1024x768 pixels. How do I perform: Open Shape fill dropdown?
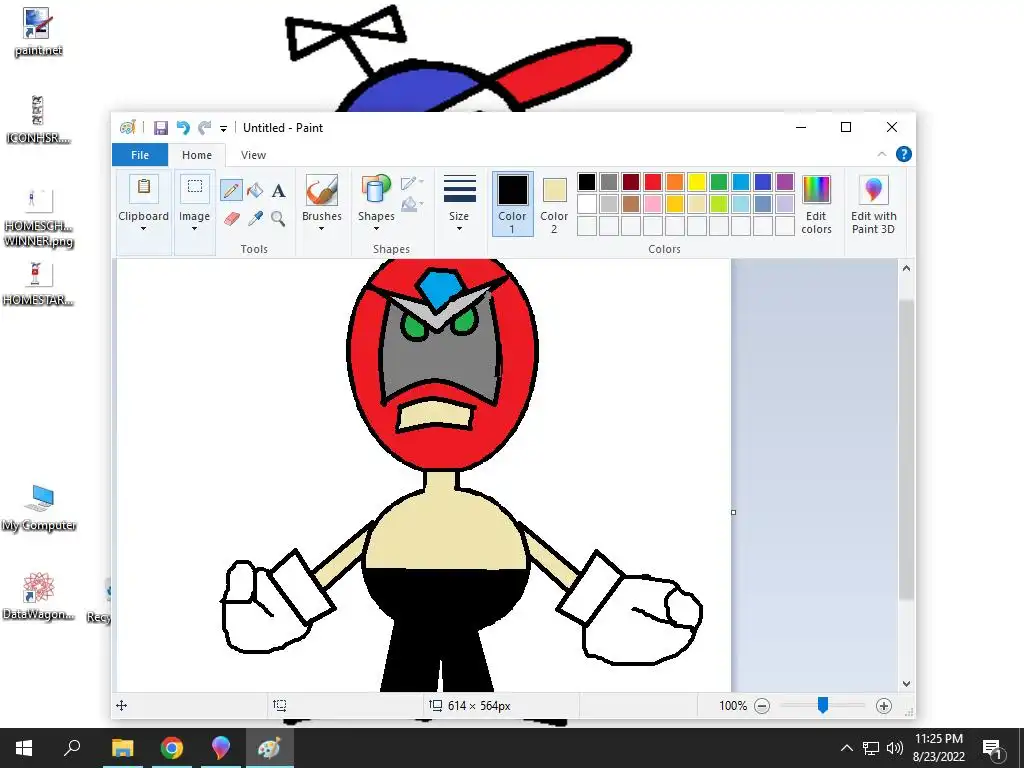412,205
